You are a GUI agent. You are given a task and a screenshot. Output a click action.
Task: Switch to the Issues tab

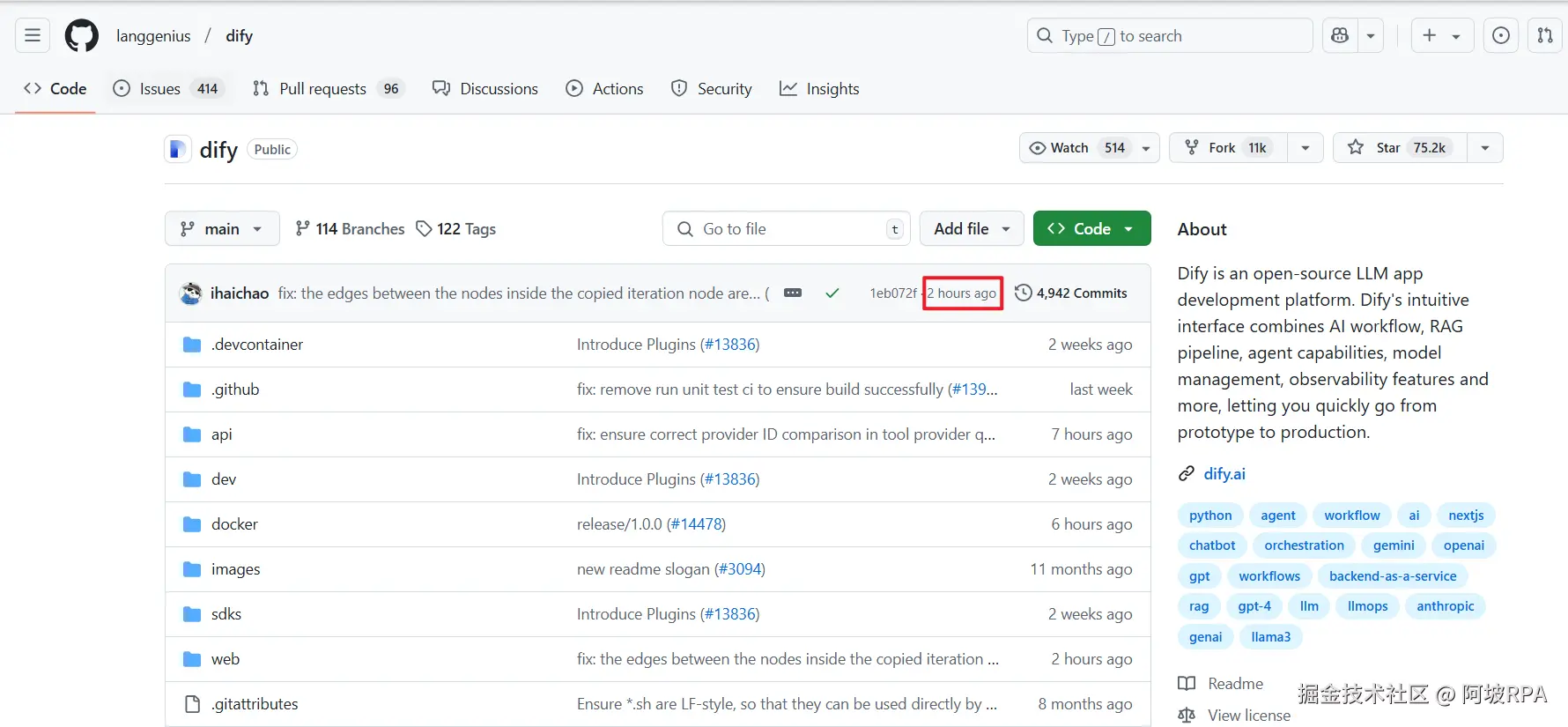(x=169, y=88)
